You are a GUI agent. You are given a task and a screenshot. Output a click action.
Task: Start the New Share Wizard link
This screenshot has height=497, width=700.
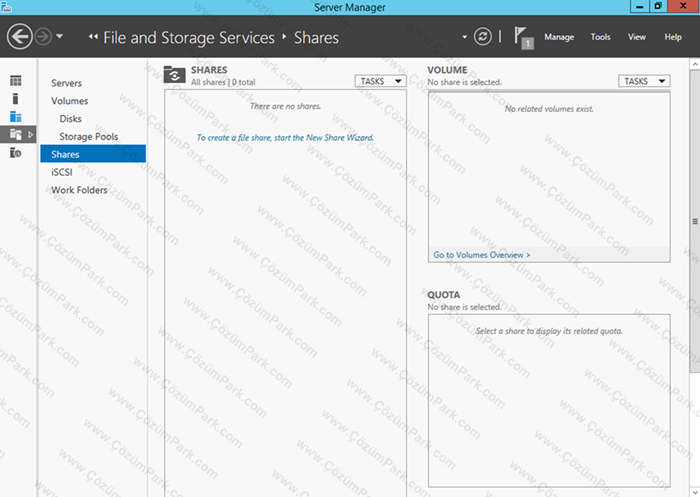[x=285, y=138]
